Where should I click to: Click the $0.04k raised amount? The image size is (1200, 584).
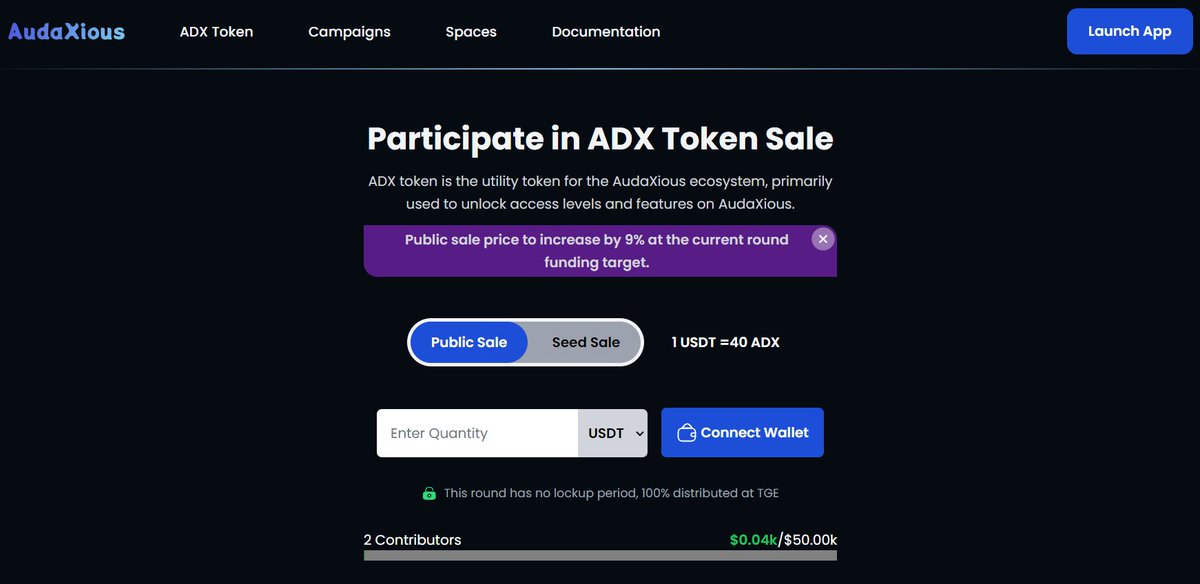coord(753,540)
